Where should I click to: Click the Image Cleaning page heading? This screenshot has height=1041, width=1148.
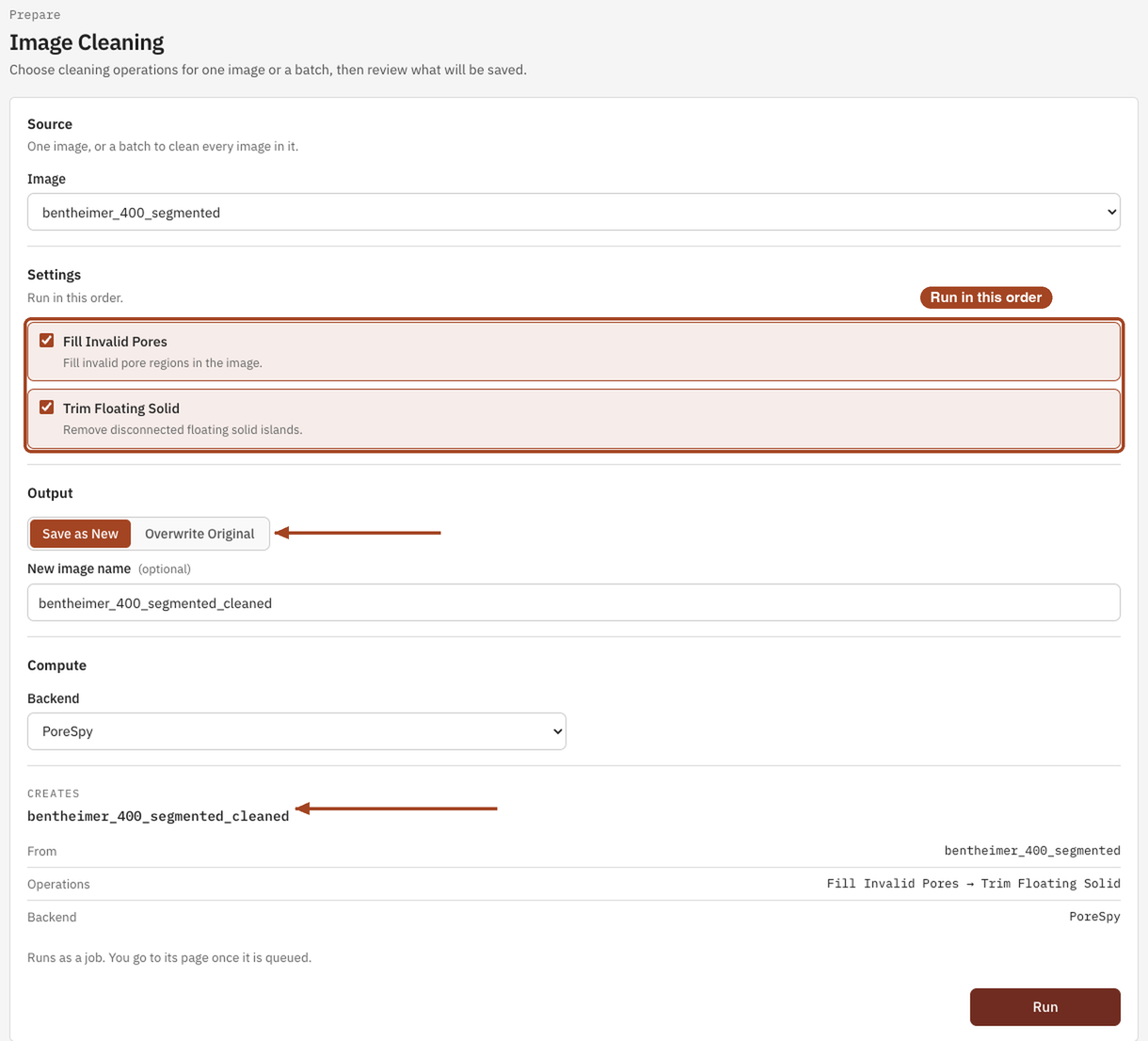pyautogui.click(x=87, y=42)
